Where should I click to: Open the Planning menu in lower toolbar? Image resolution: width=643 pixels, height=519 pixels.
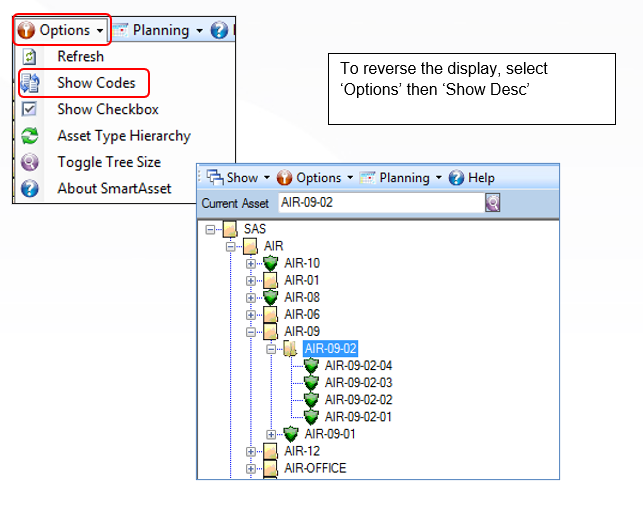pyautogui.click(x=401, y=178)
